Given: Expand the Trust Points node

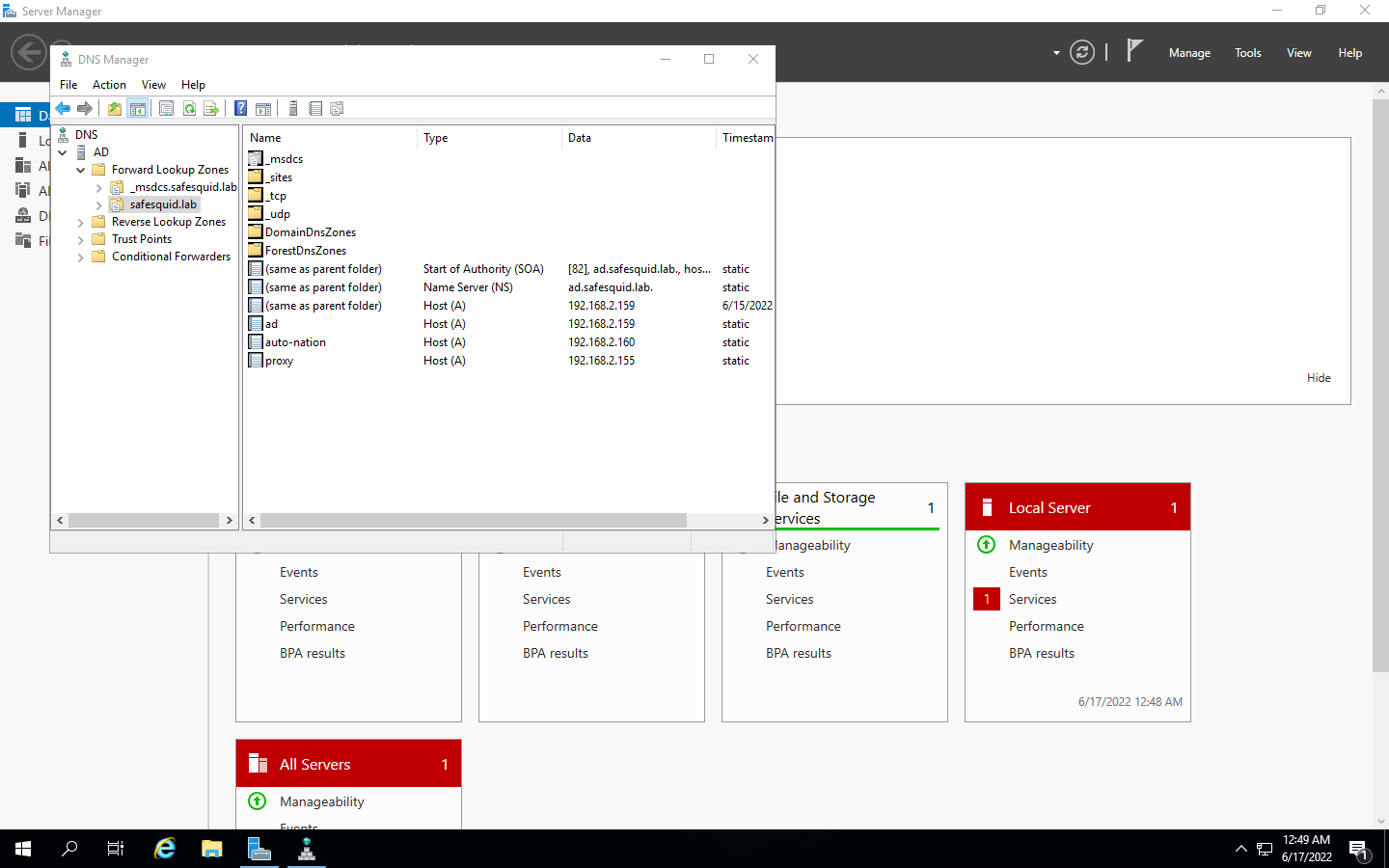Looking at the screenshot, I should 80,240.
